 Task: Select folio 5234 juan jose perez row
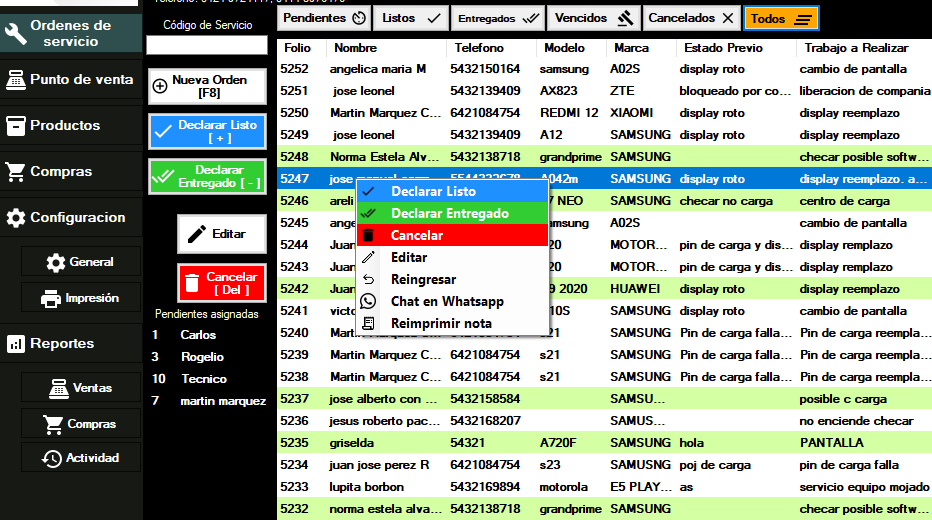(x=604, y=465)
